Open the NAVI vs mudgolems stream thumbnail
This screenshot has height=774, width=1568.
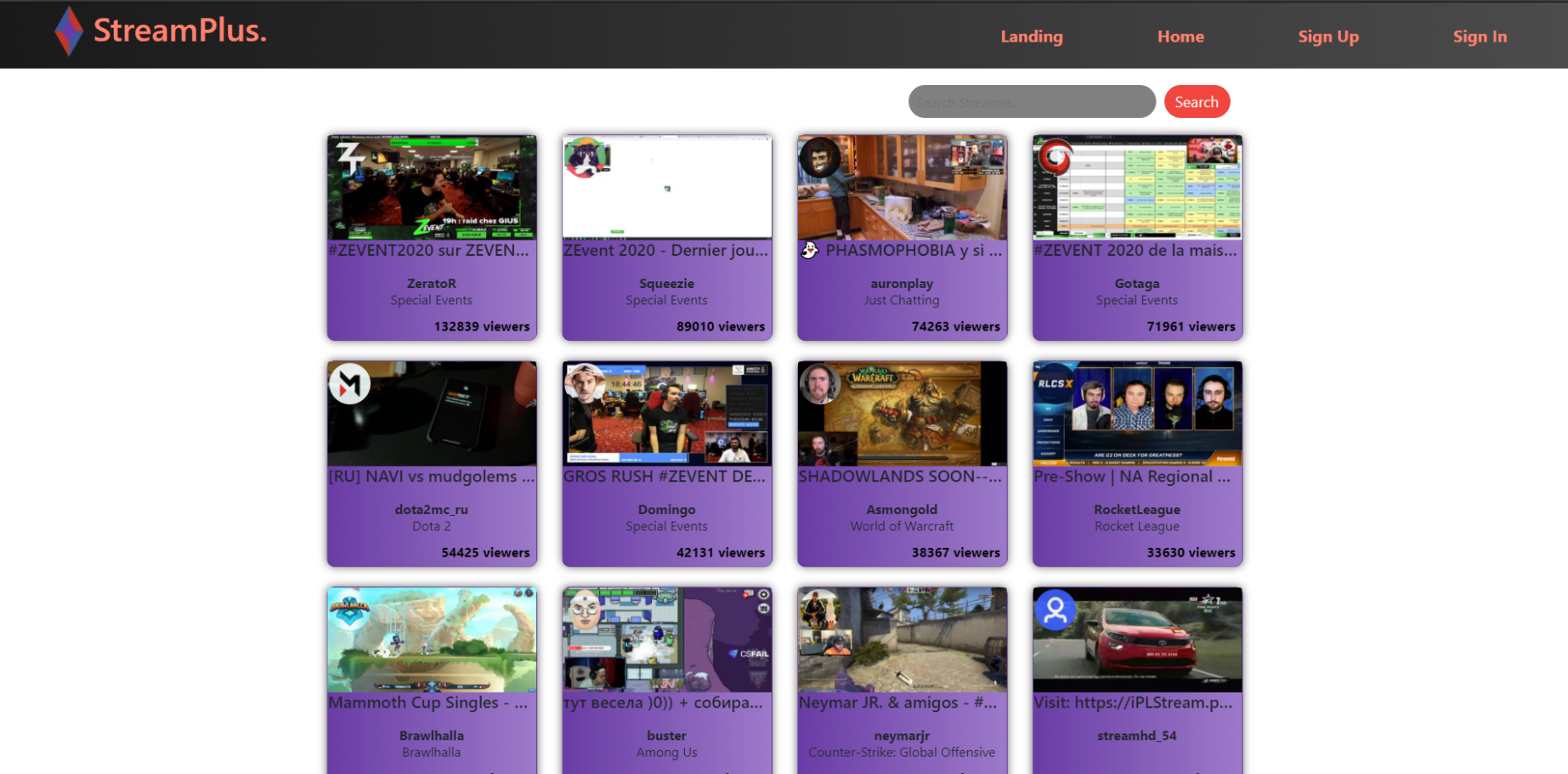[432, 413]
